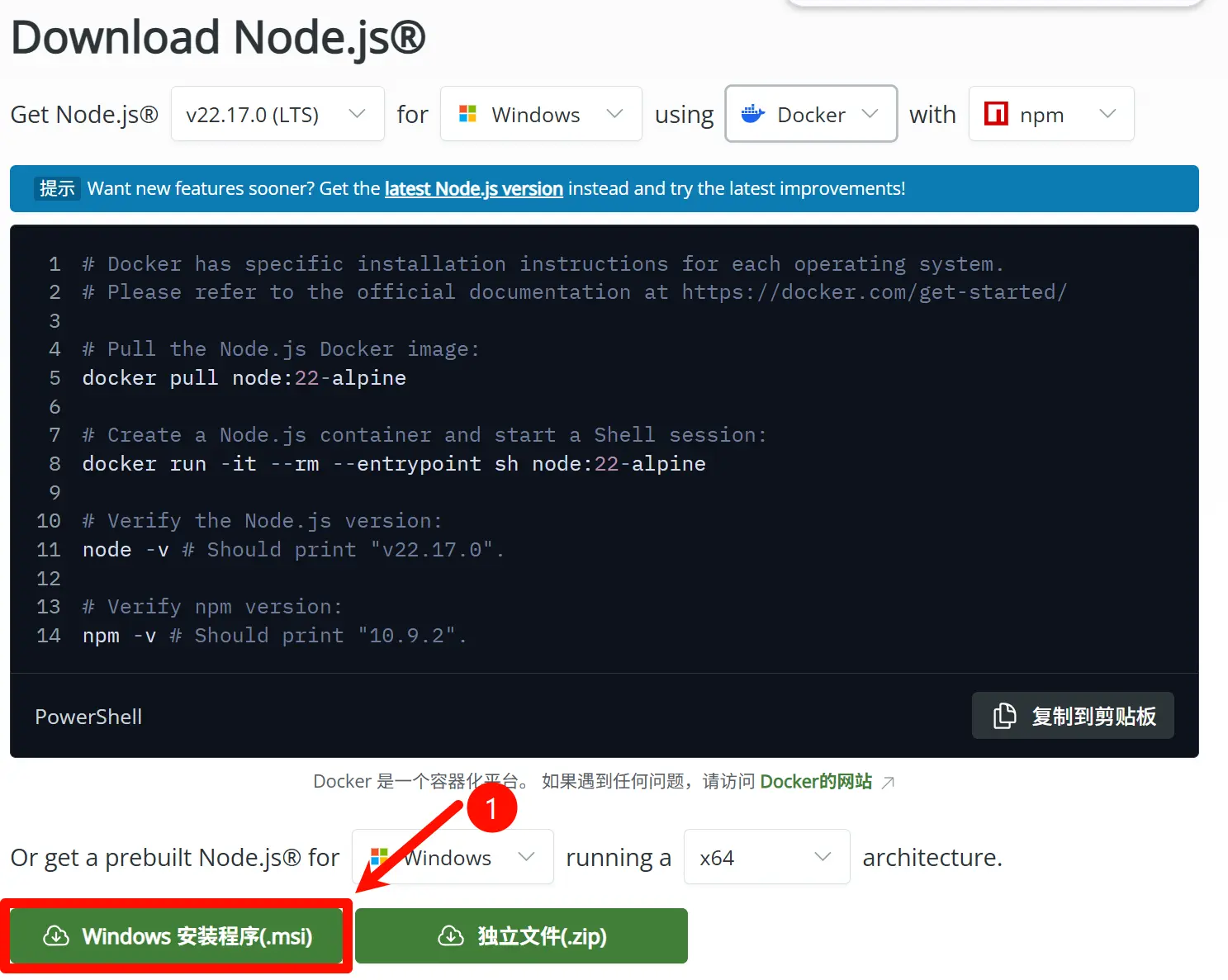Viewport: 1228px width, 980px height.
Task: Download the Windows 安装程序(.msi) installer
Action: (x=177, y=935)
